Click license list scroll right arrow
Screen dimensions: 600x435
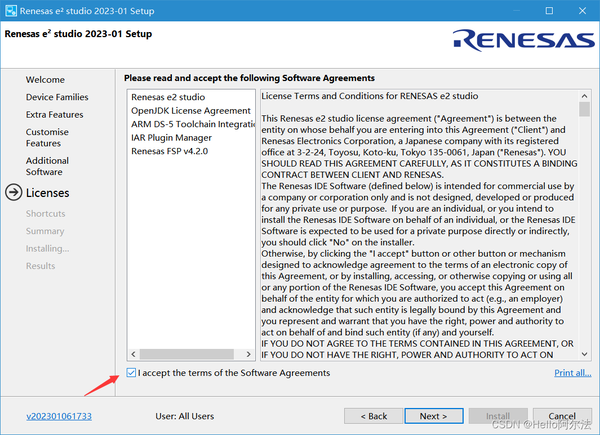[x=248, y=354]
